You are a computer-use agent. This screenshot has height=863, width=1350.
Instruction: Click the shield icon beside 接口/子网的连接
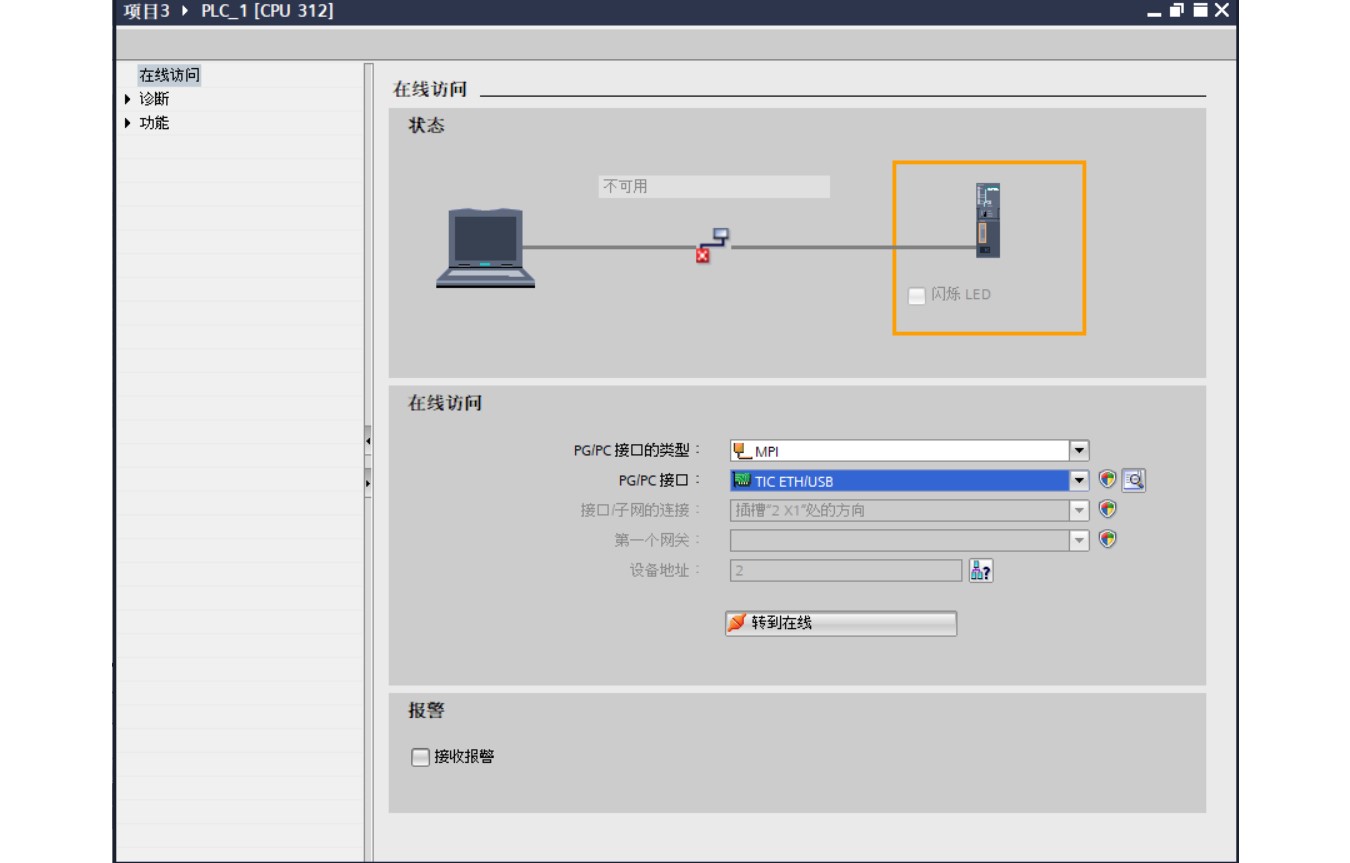pyautogui.click(x=1107, y=510)
